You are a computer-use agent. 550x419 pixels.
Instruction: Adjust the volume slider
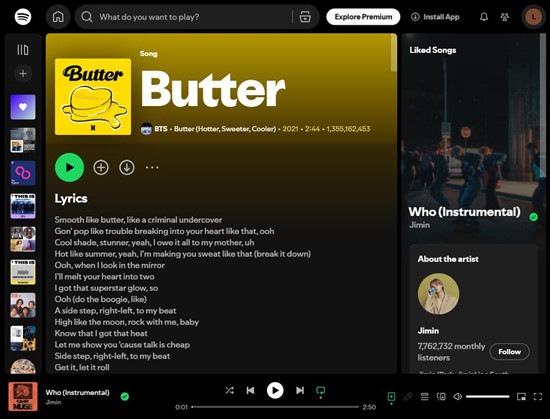click(488, 397)
